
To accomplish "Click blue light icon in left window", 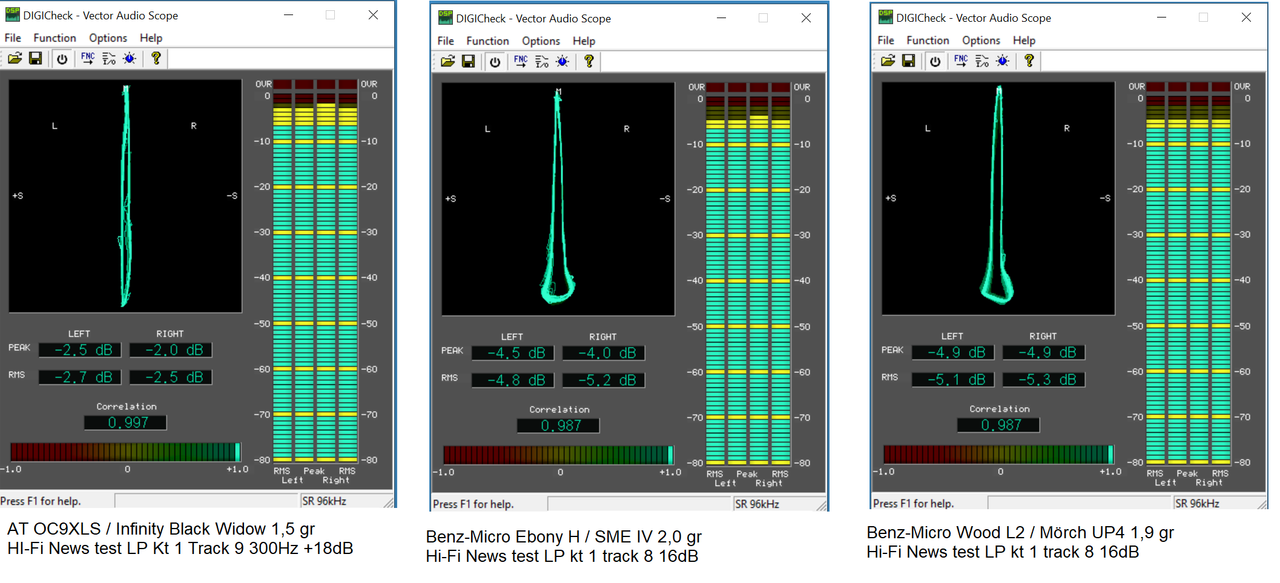I will [130, 59].
